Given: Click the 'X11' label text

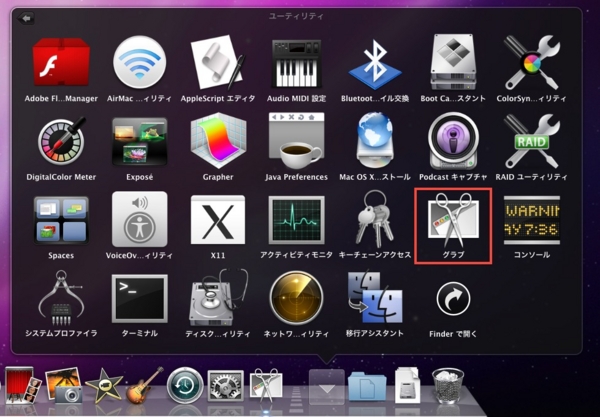Looking at the screenshot, I should 218,255.
